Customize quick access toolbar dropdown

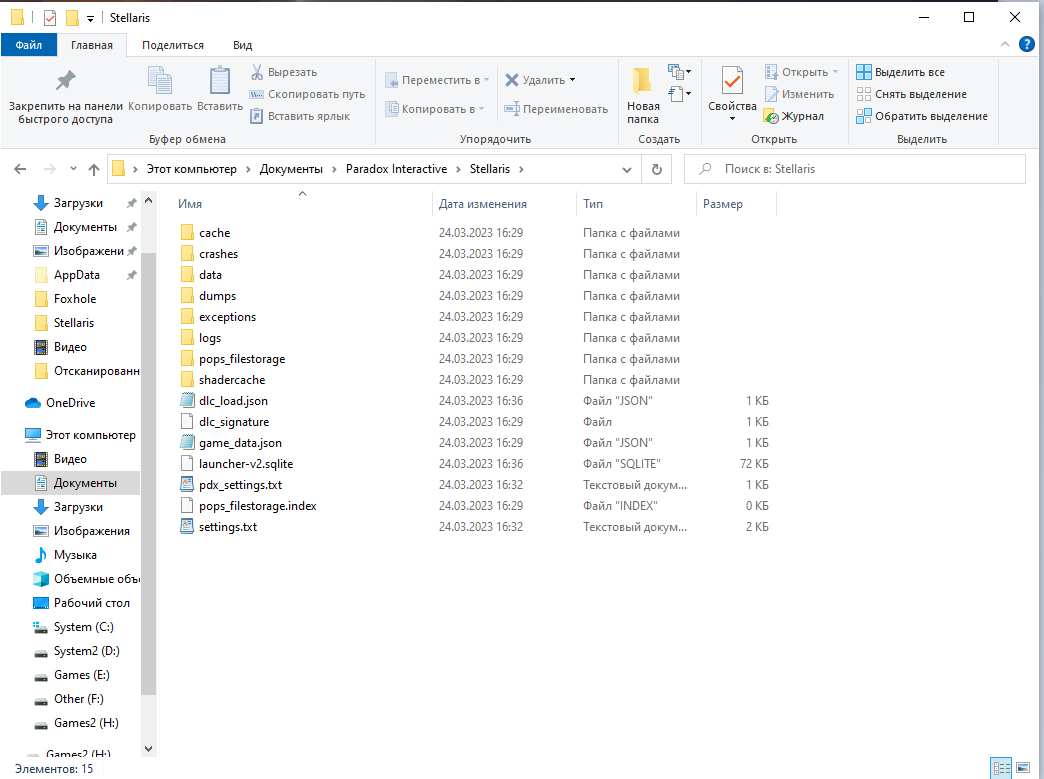pos(91,19)
